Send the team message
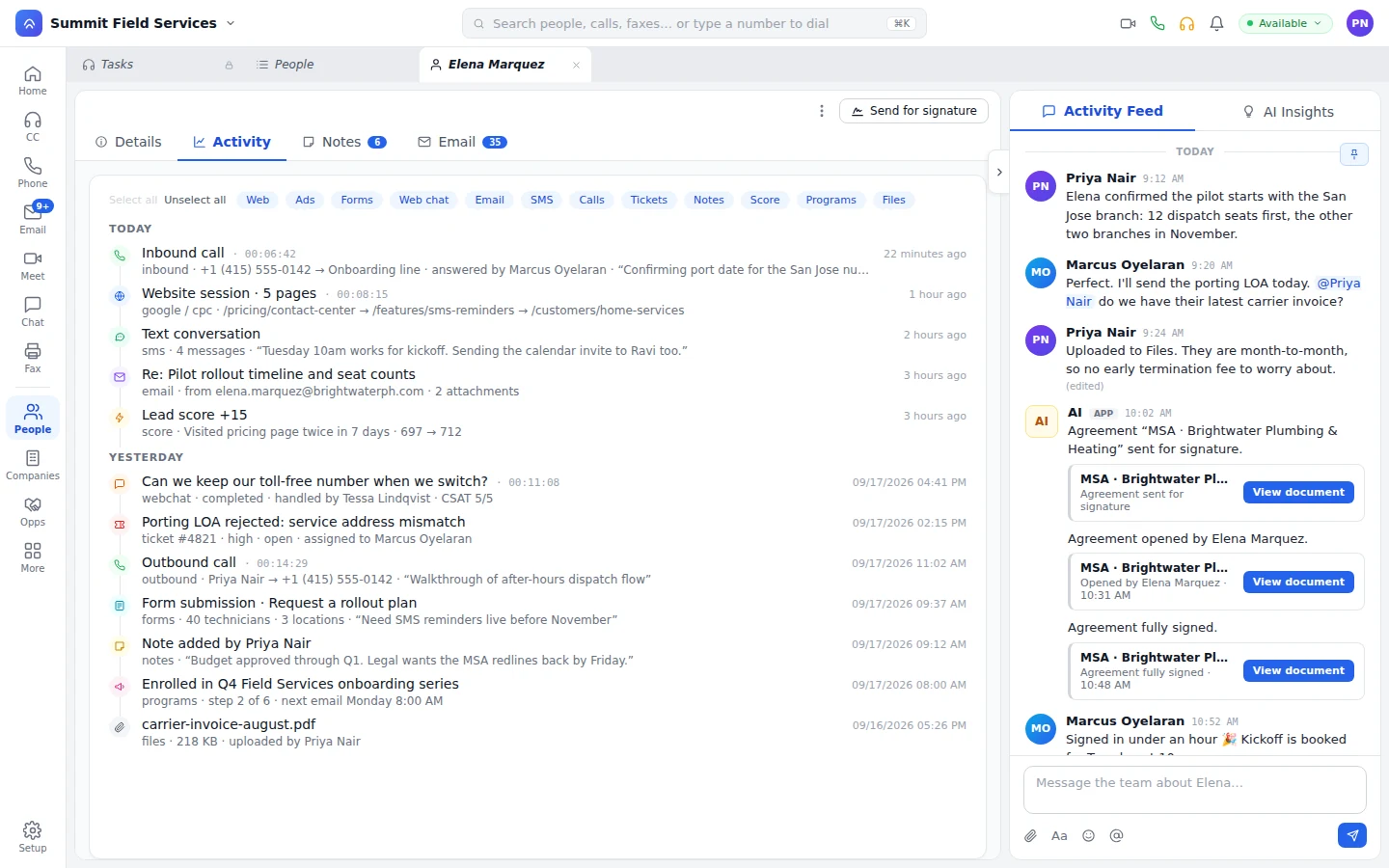Screen dimensions: 1389x868 [x=1352, y=835]
